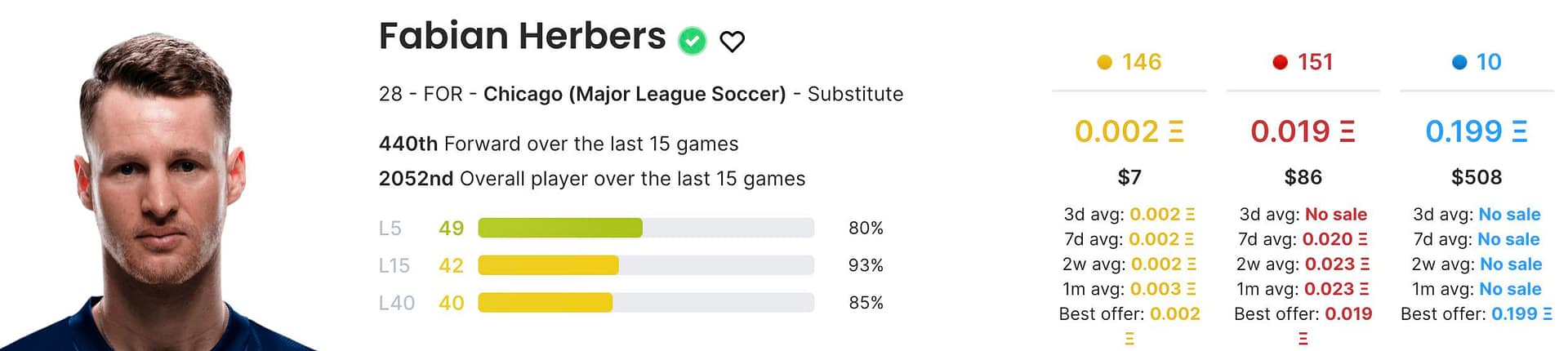The height and width of the screenshot is (351, 1568).
Task: Open Fabian Herbers player name
Action: click(x=522, y=36)
